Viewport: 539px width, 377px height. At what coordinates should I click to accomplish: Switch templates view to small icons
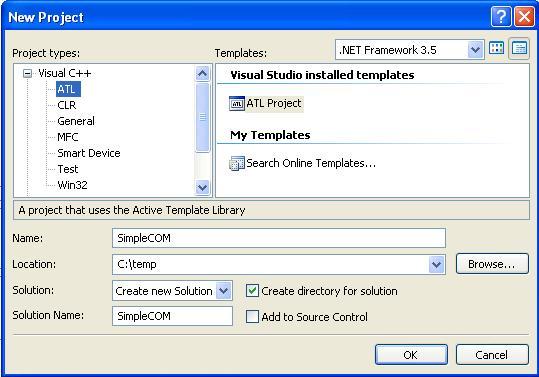coord(519,49)
